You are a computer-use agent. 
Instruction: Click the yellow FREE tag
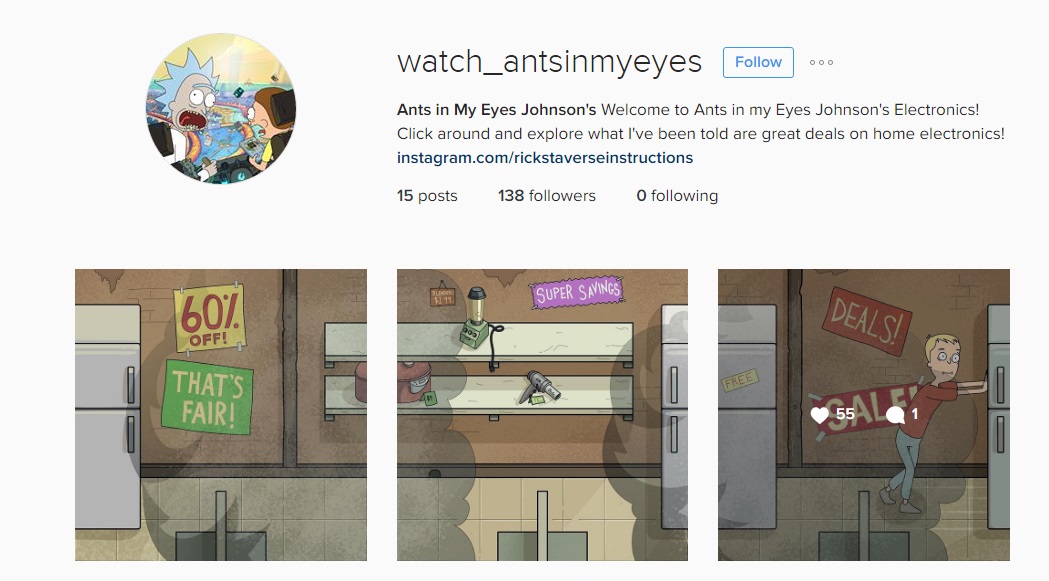739,381
